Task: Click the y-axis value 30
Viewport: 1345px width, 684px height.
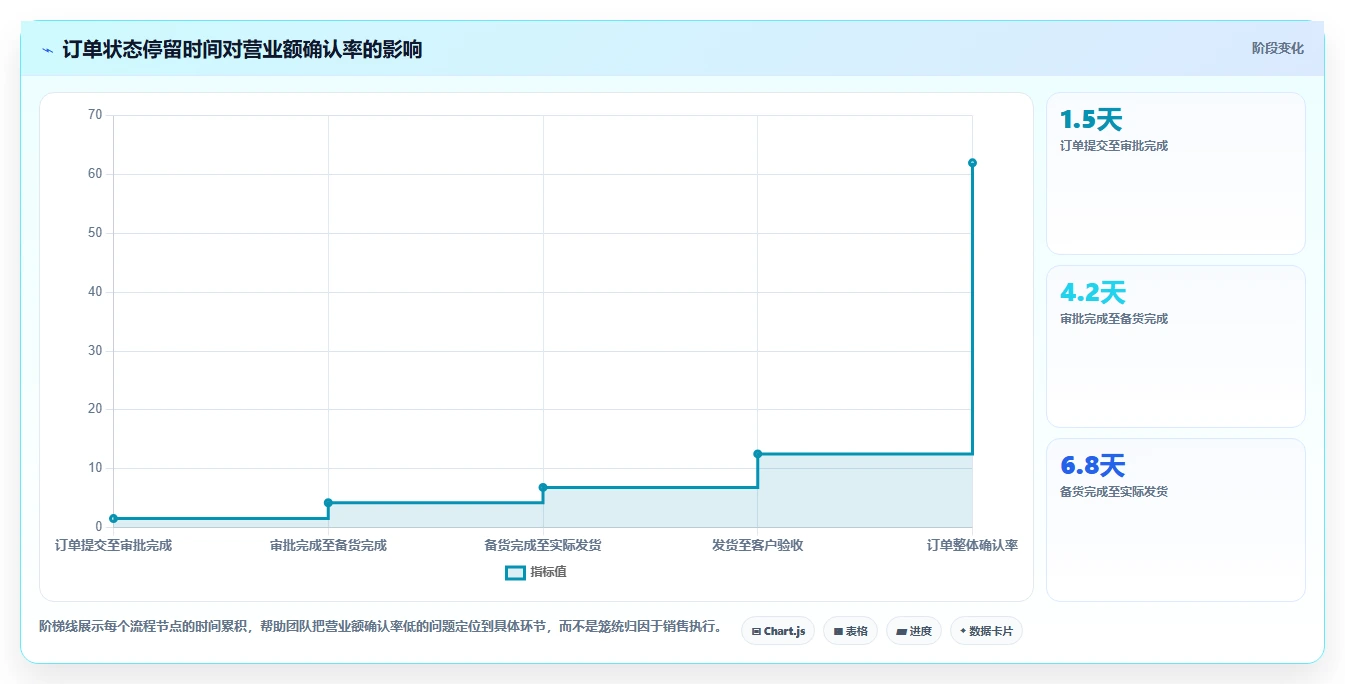Action: coord(95,351)
